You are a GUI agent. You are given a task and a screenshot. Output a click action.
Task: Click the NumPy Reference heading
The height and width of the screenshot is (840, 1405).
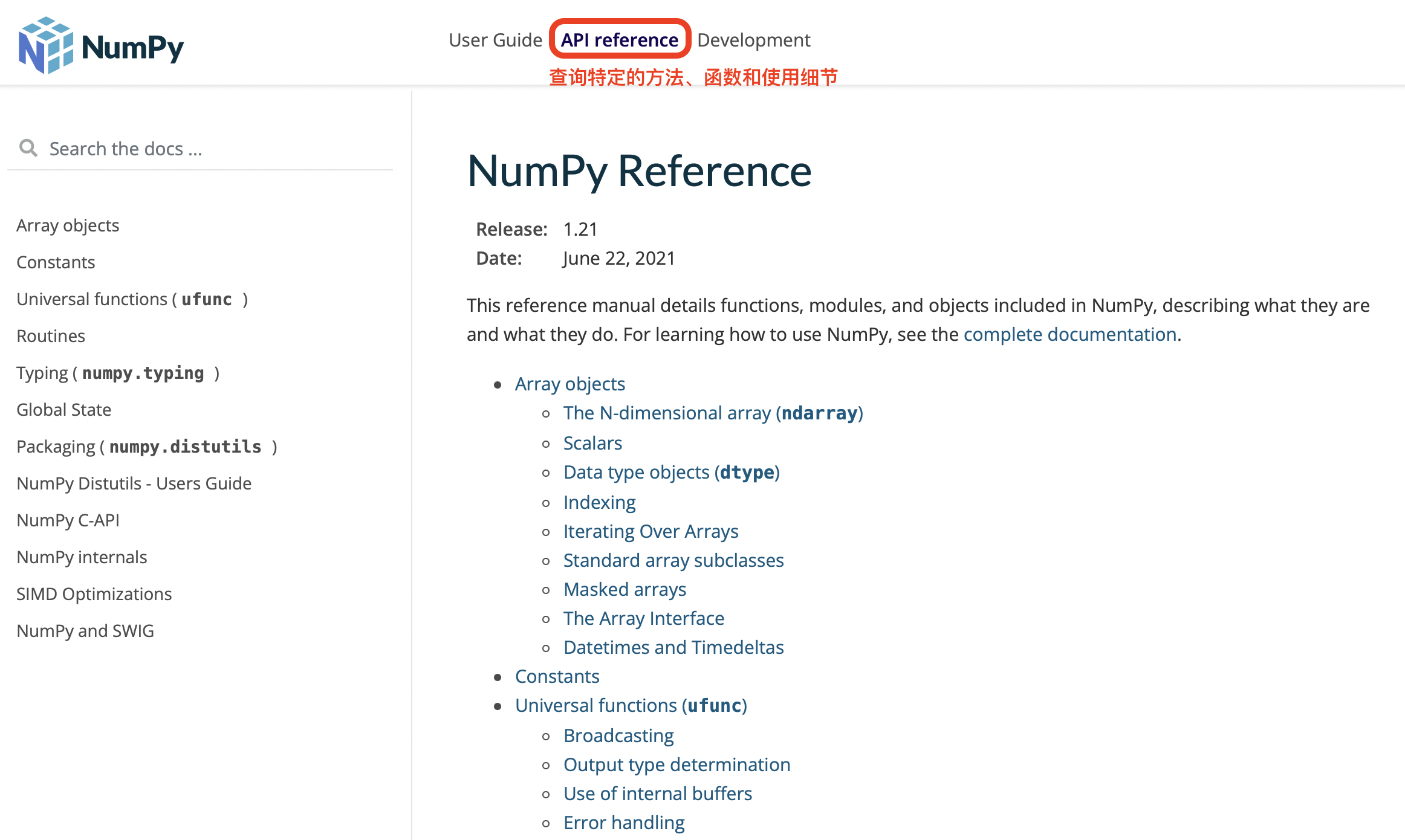coord(639,171)
